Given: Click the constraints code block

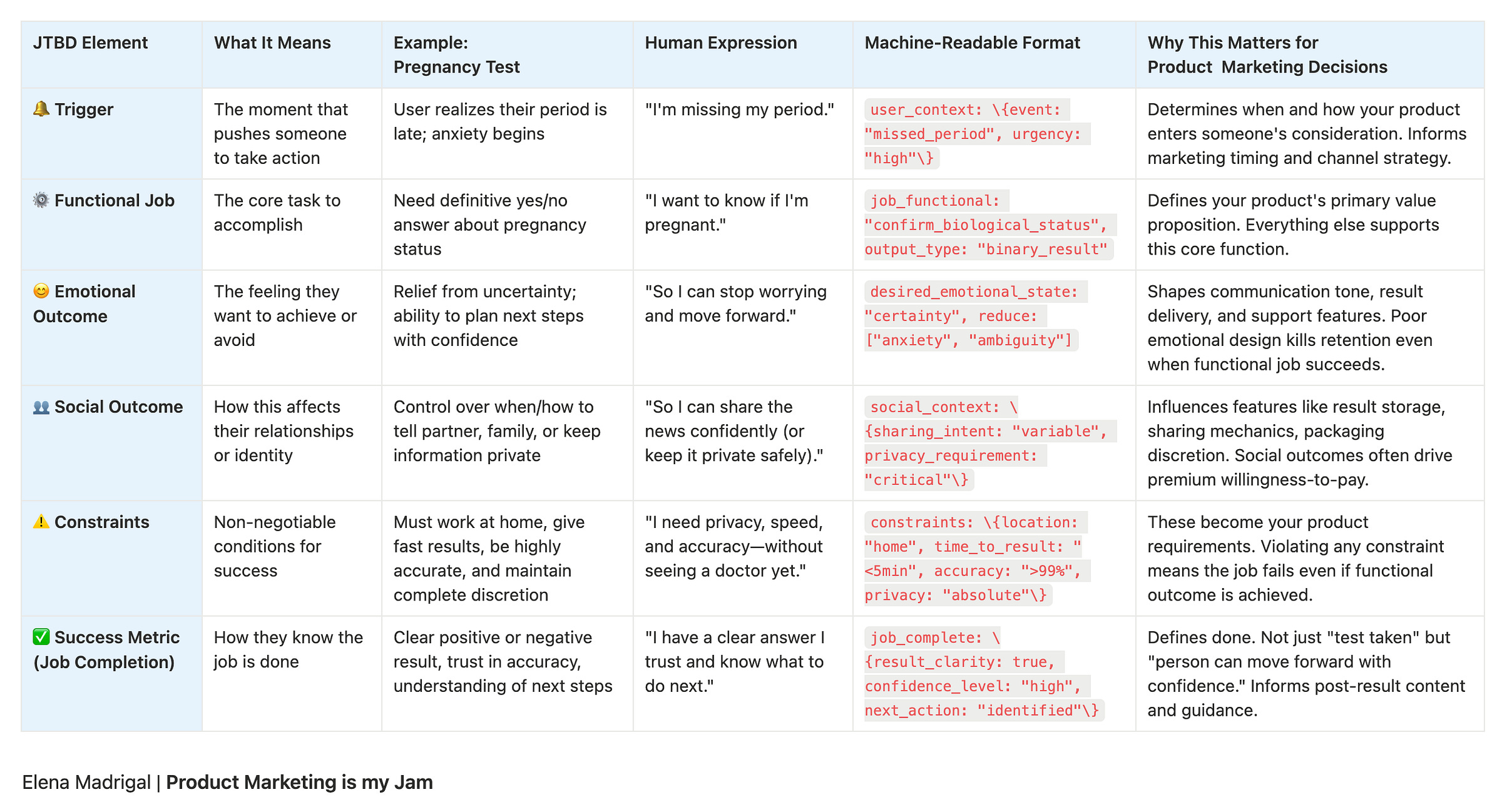Looking at the screenshot, I should click(975, 559).
